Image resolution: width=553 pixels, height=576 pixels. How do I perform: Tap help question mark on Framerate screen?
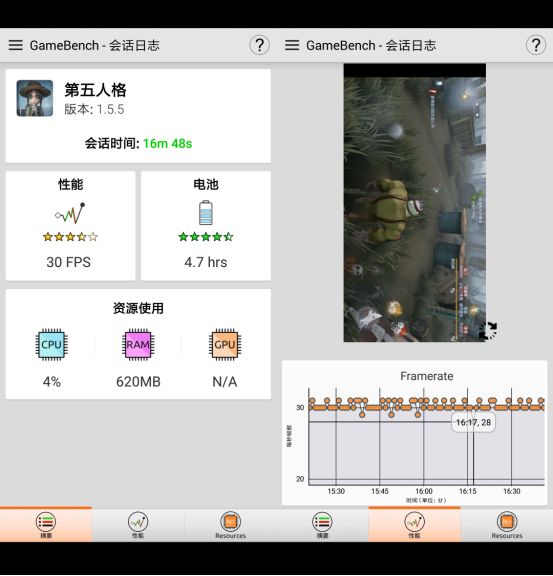point(536,45)
